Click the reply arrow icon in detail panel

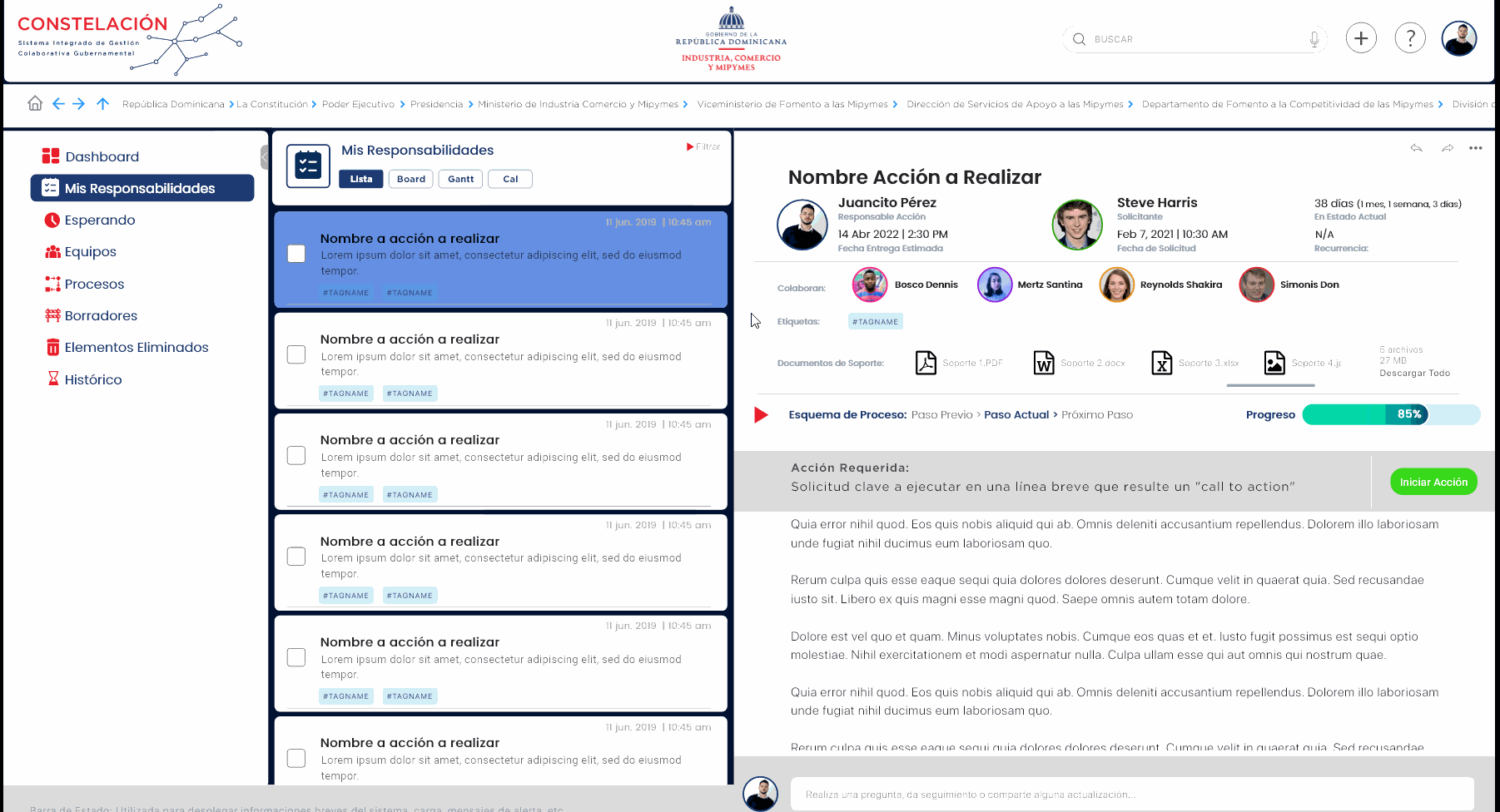[x=1416, y=148]
